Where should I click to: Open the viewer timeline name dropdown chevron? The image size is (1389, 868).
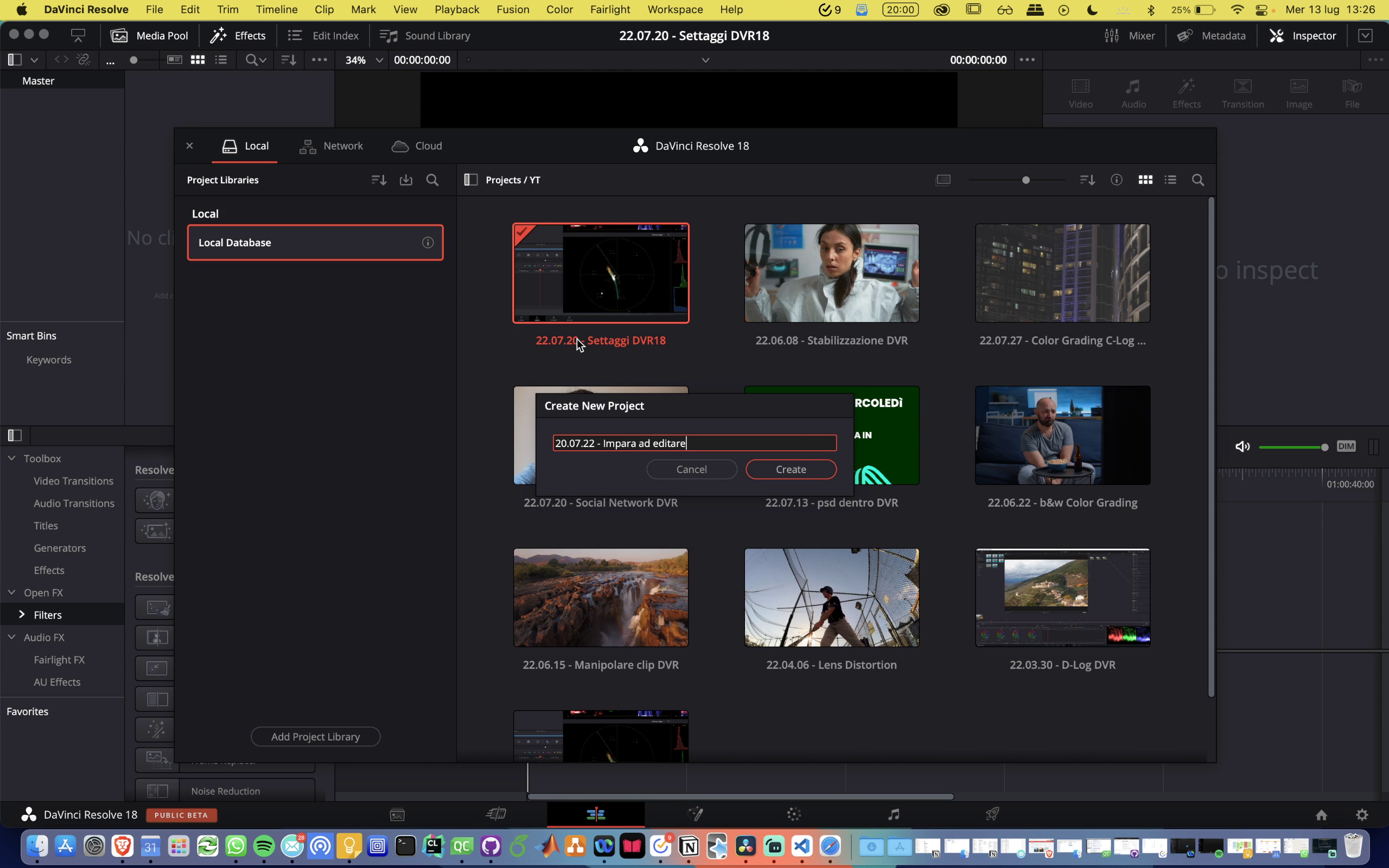point(705,60)
